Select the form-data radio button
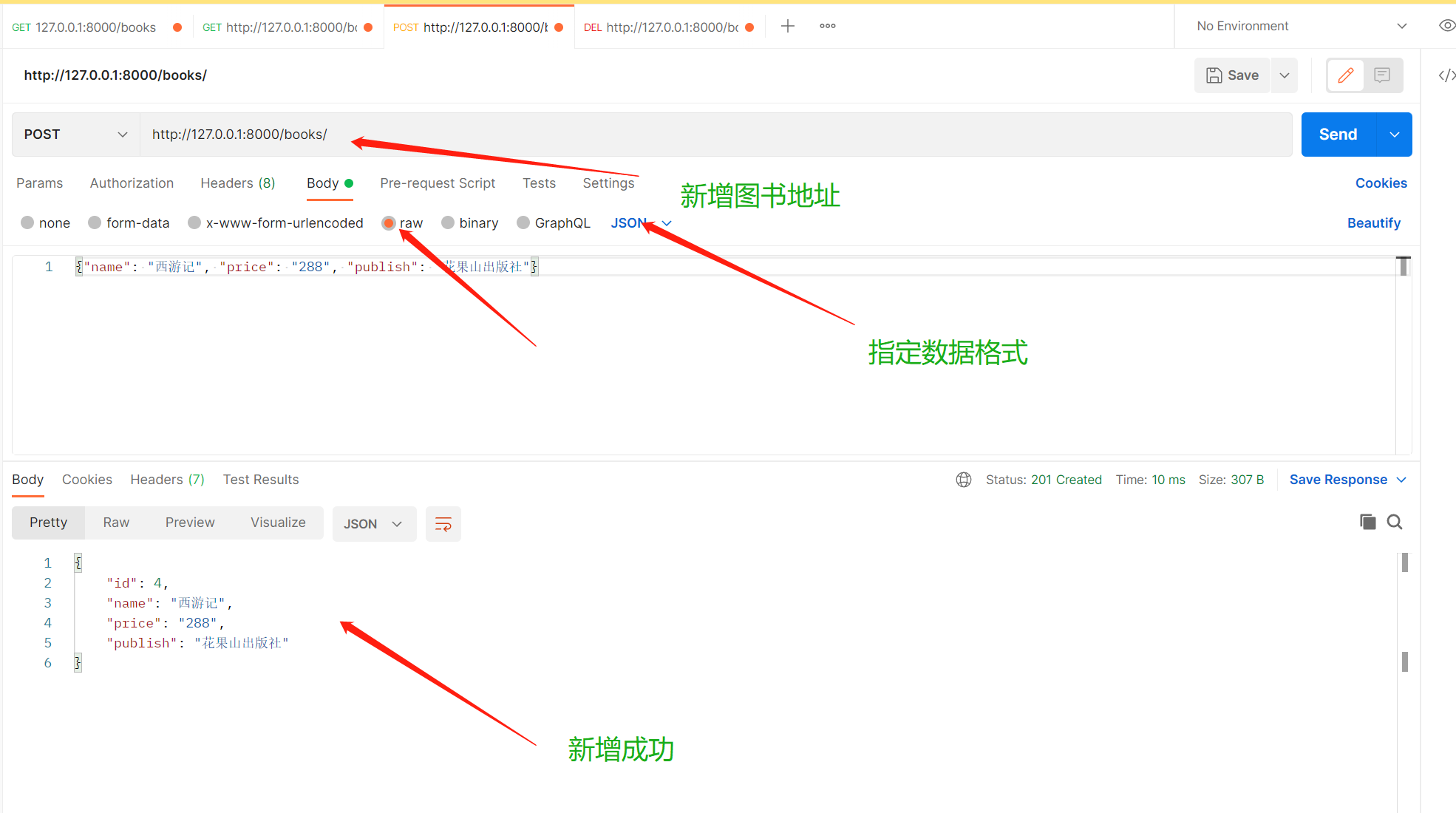Screen dimensions: 1456x813 tap(95, 223)
